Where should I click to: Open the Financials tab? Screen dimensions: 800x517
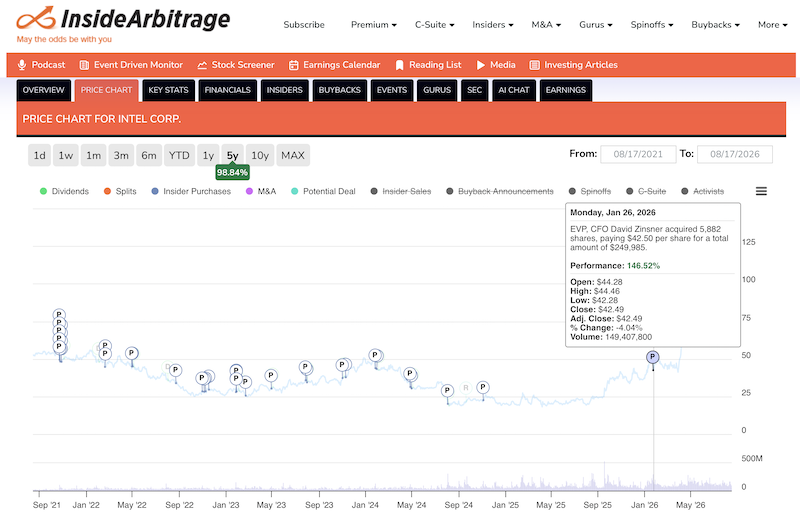[228, 90]
